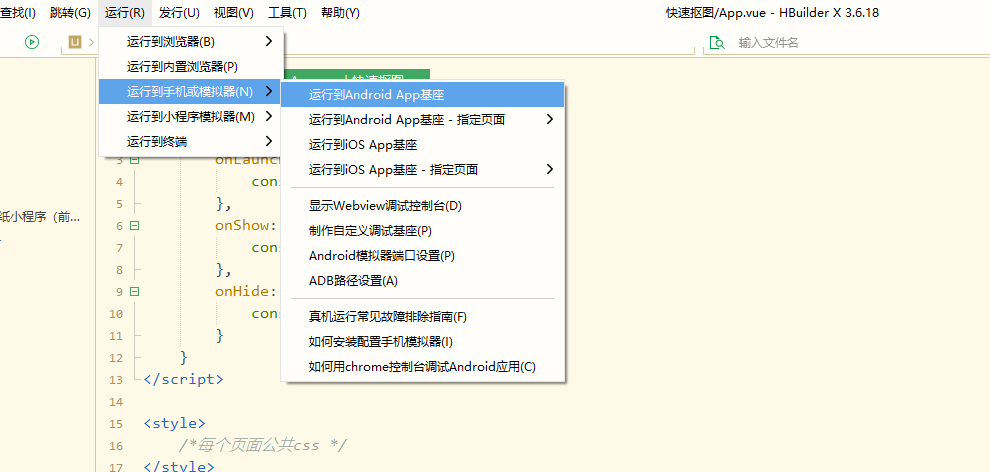
Task: Click the green run play icon
Action: tap(32, 42)
